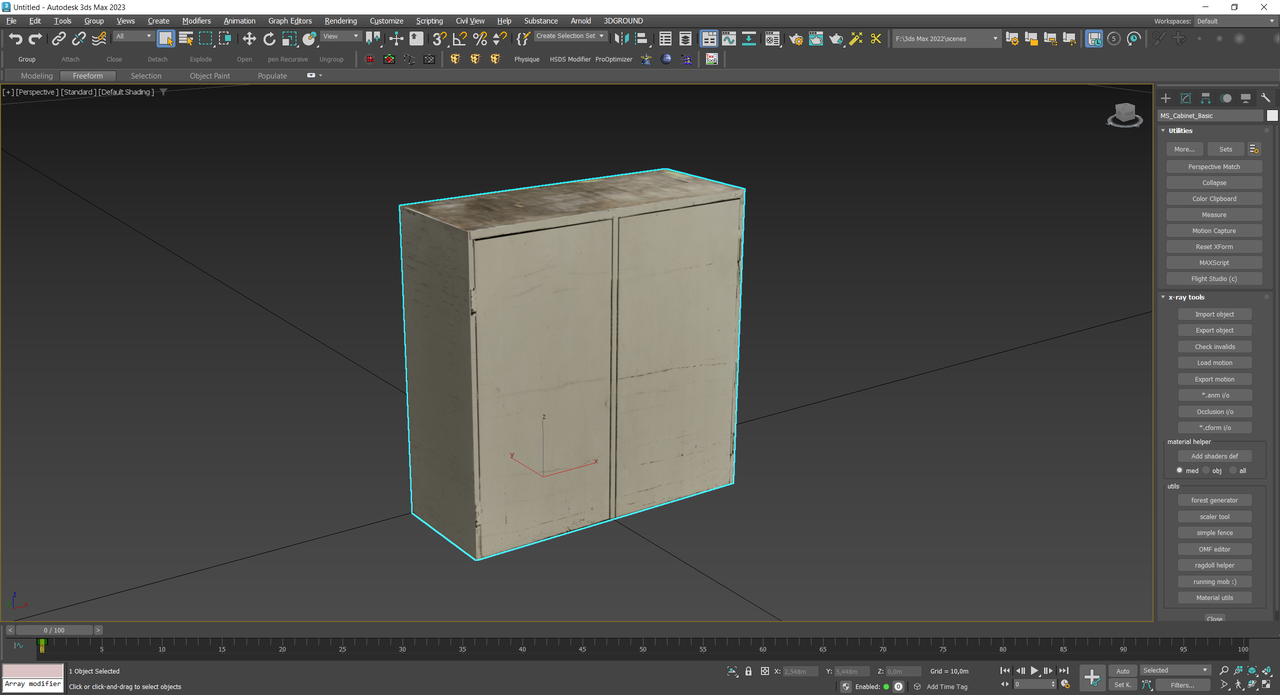
Task: Open the View reference coordinate dropdown
Action: click(x=341, y=36)
